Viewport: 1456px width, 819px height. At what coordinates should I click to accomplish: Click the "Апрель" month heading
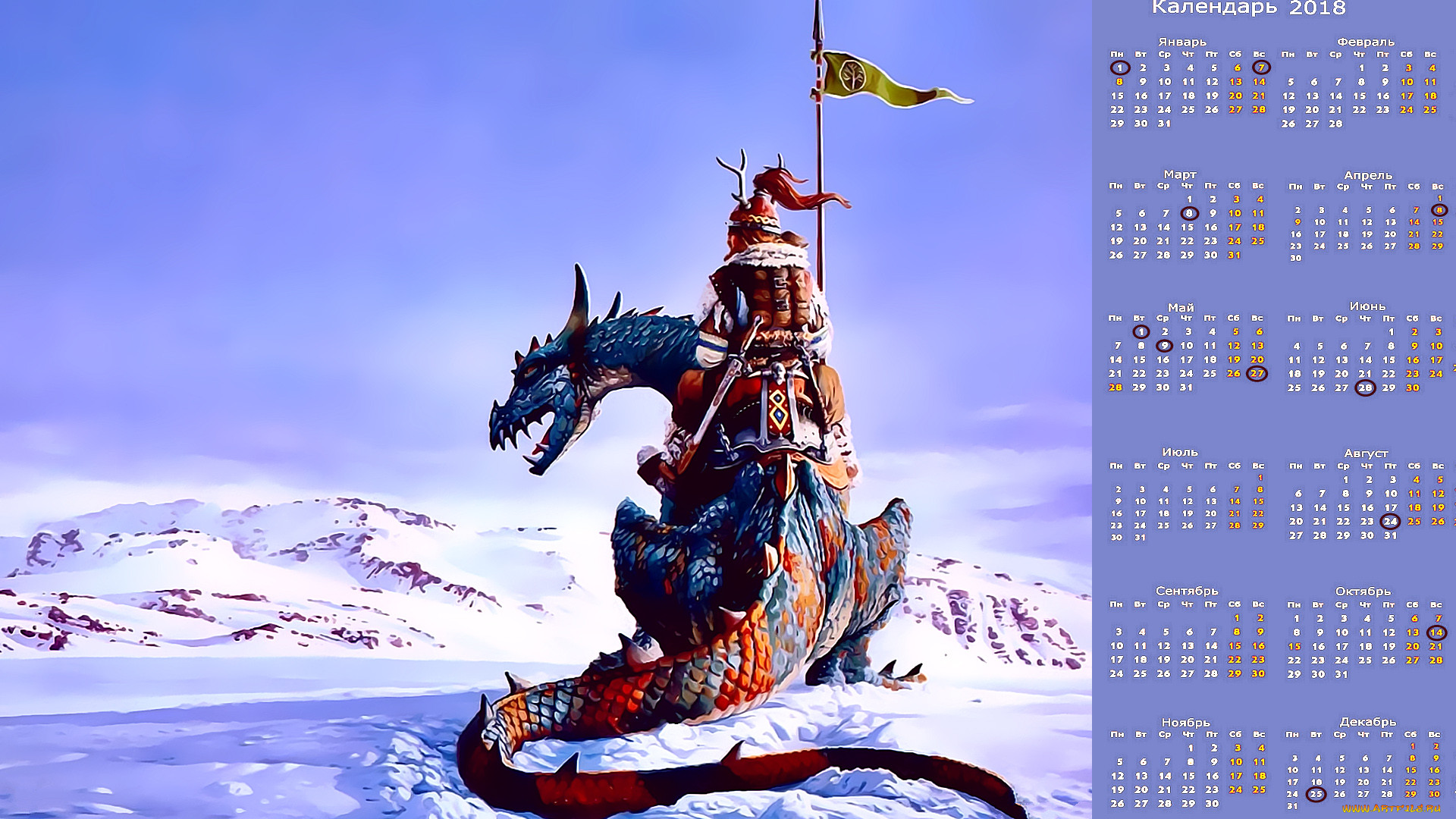point(1368,175)
